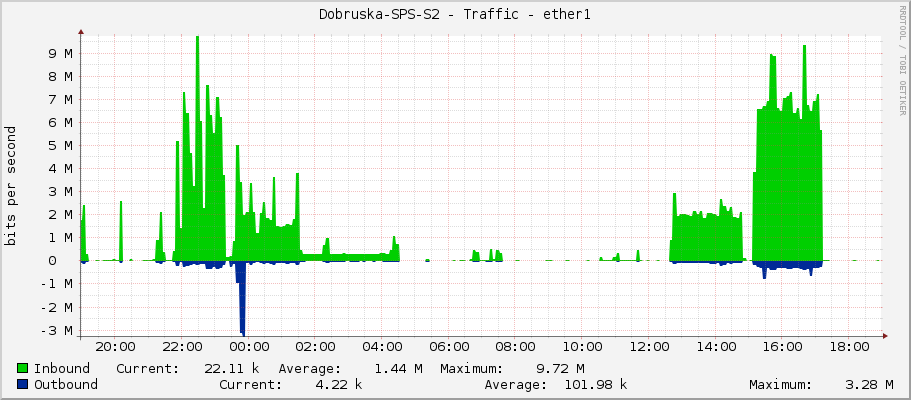Viewport: 911px width, 400px height.
Task: Click the '22:00' time axis label
Action: point(182,347)
